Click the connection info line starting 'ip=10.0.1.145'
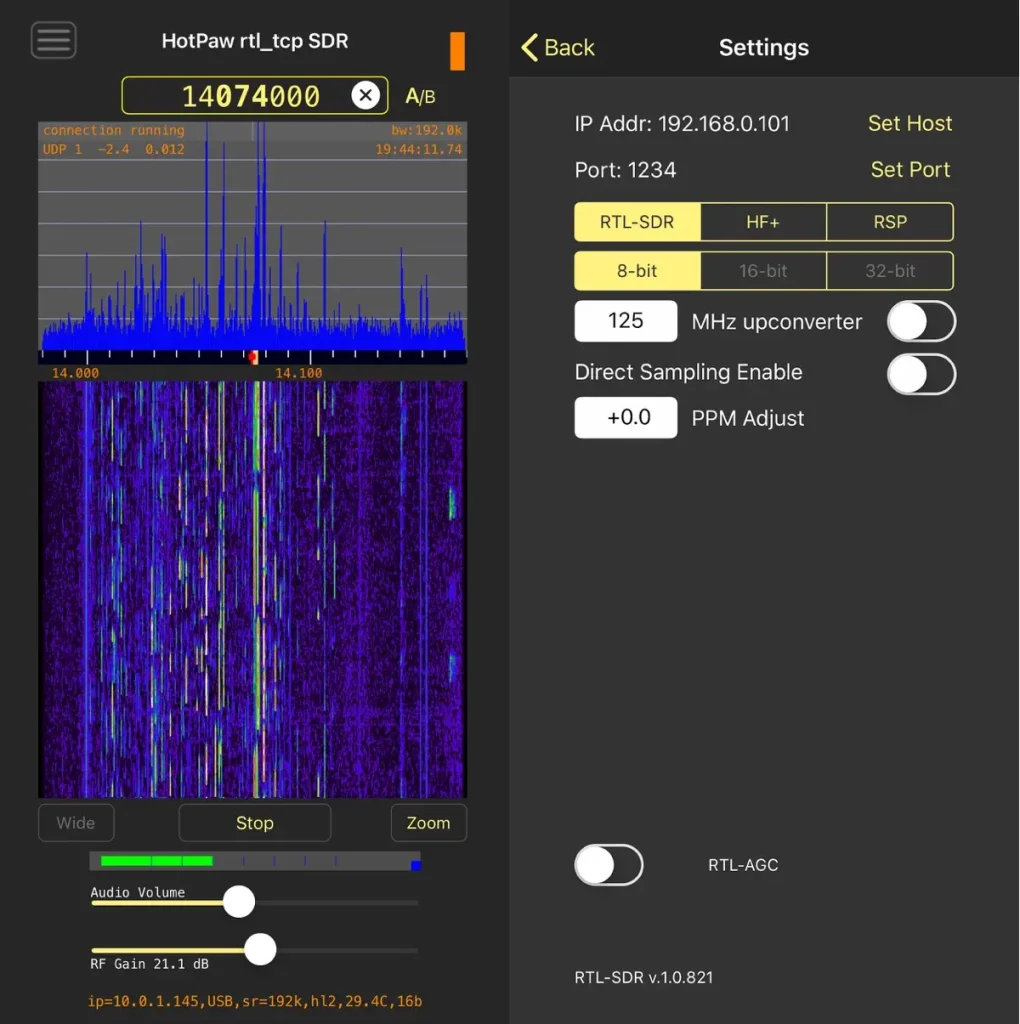1020x1024 pixels. (255, 1001)
